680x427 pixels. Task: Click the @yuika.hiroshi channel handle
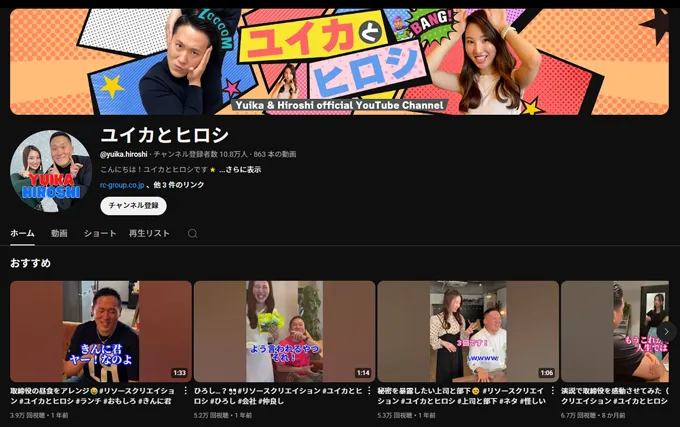124,154
